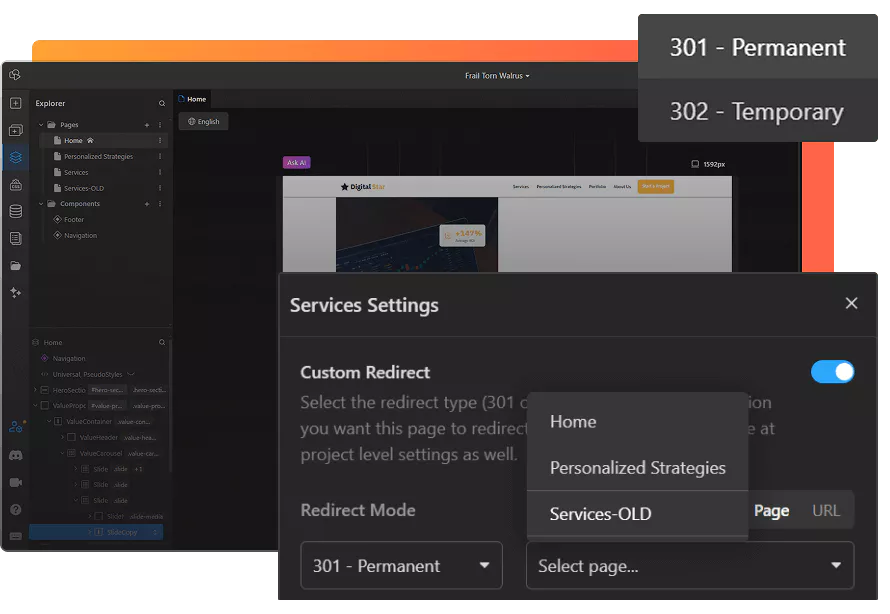Click the Ask AI button above the canvas
The height and width of the screenshot is (614, 890).
point(296,161)
